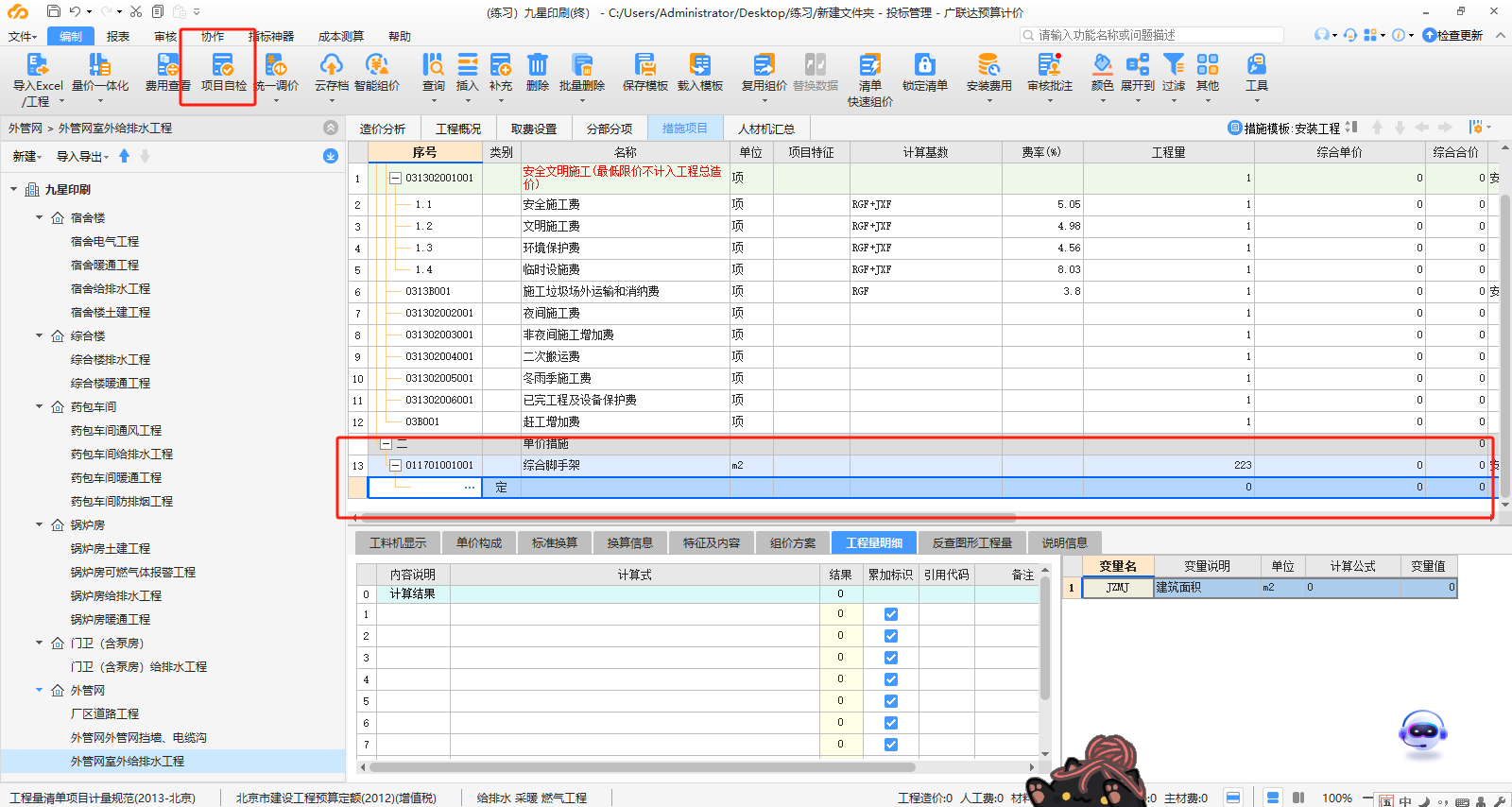Switch to the 分部分项 tab
This screenshot has width=1512, height=807.
610,129
